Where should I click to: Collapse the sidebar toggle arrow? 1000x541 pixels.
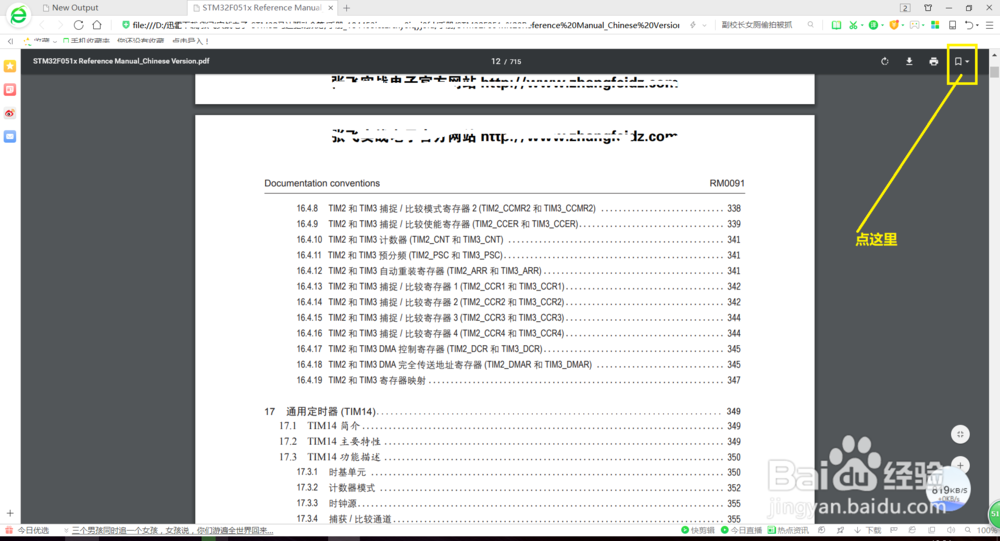click(x=10, y=41)
